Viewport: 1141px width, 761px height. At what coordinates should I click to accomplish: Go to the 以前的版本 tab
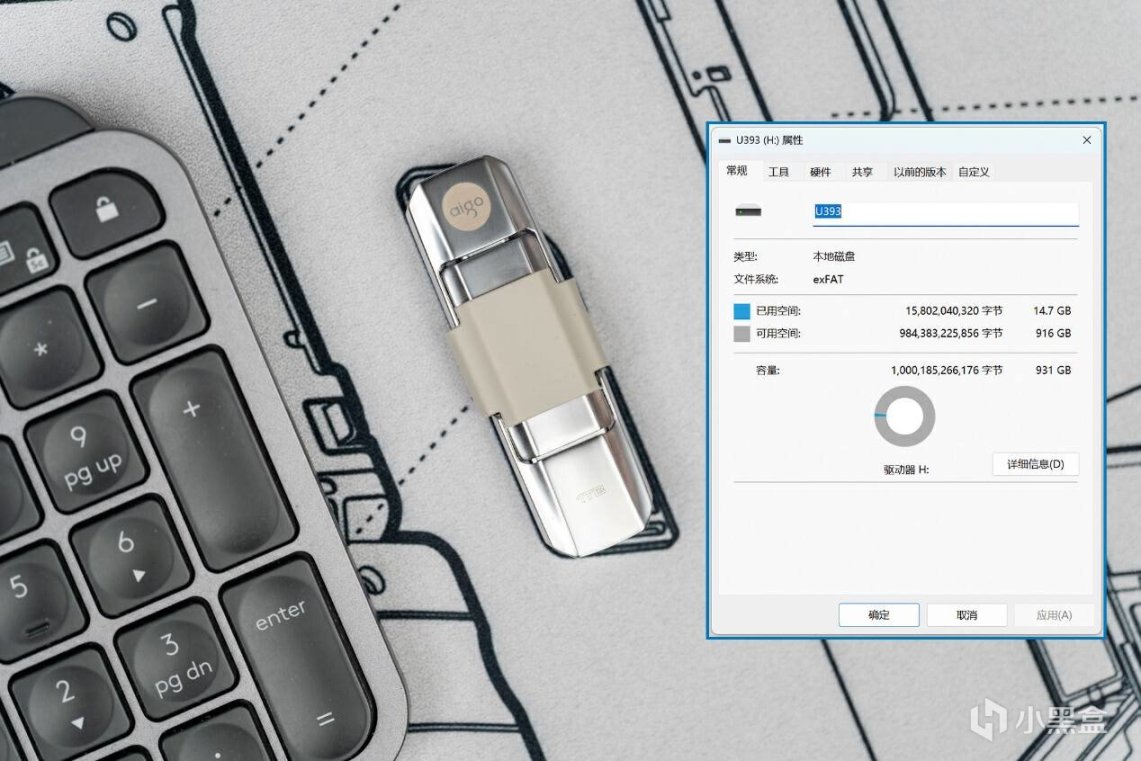pos(920,172)
